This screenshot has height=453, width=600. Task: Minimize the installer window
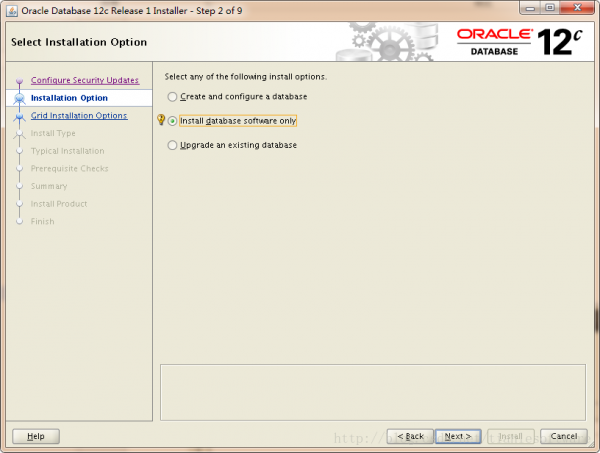pyautogui.click(x=530, y=8)
